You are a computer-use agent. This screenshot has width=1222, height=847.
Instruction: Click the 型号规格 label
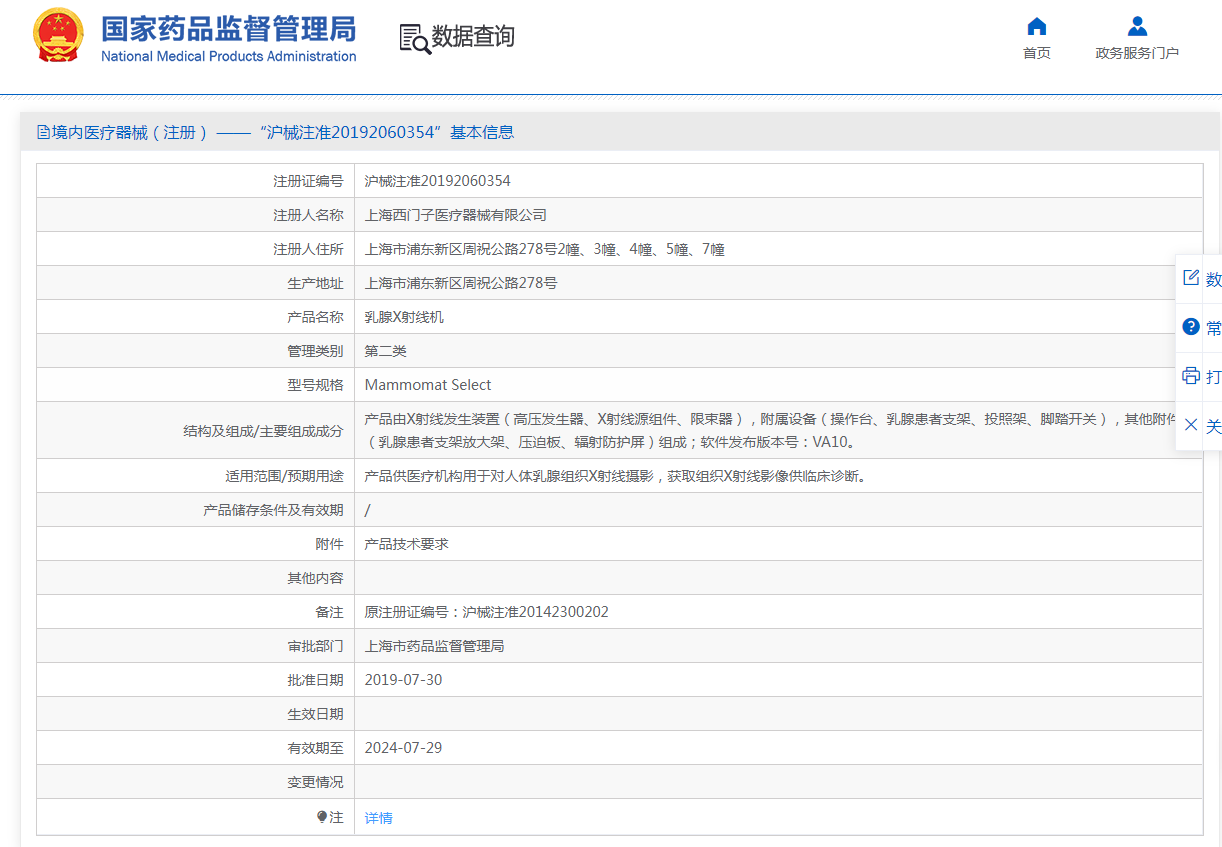(315, 385)
